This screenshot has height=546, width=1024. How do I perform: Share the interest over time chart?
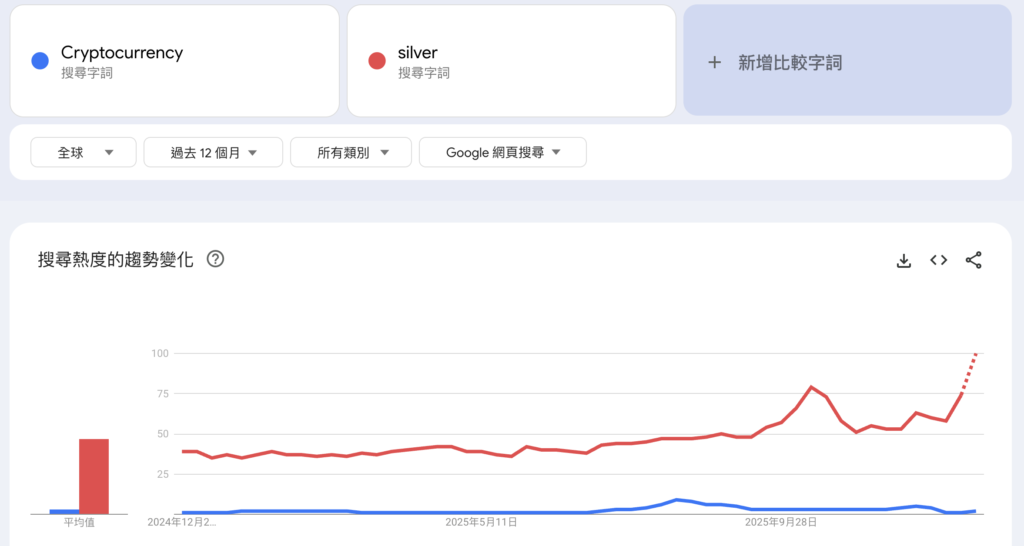pos(973,260)
